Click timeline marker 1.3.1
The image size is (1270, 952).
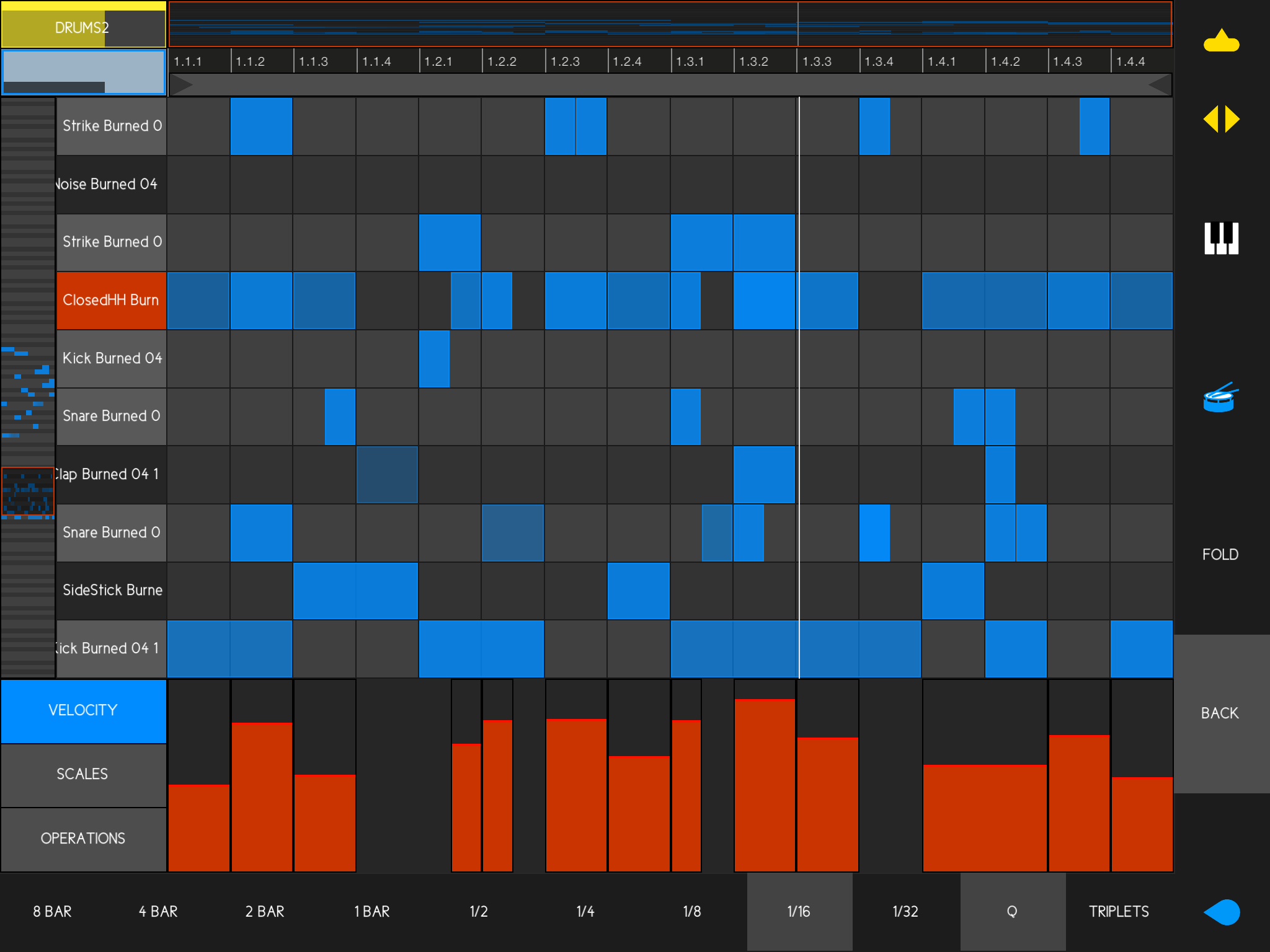click(x=690, y=61)
